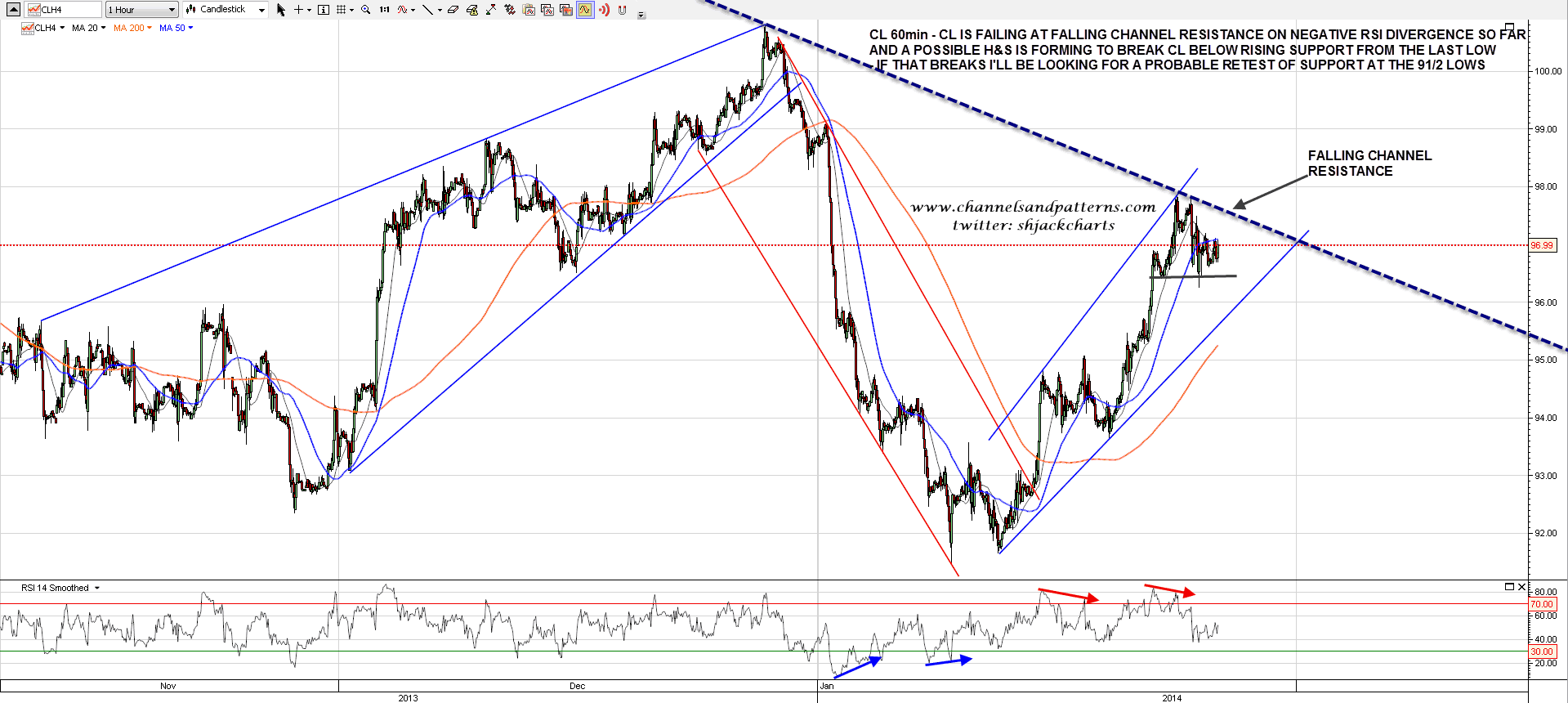
Task: Collapse toolbar with the up-arrow button
Action: coord(13,10)
